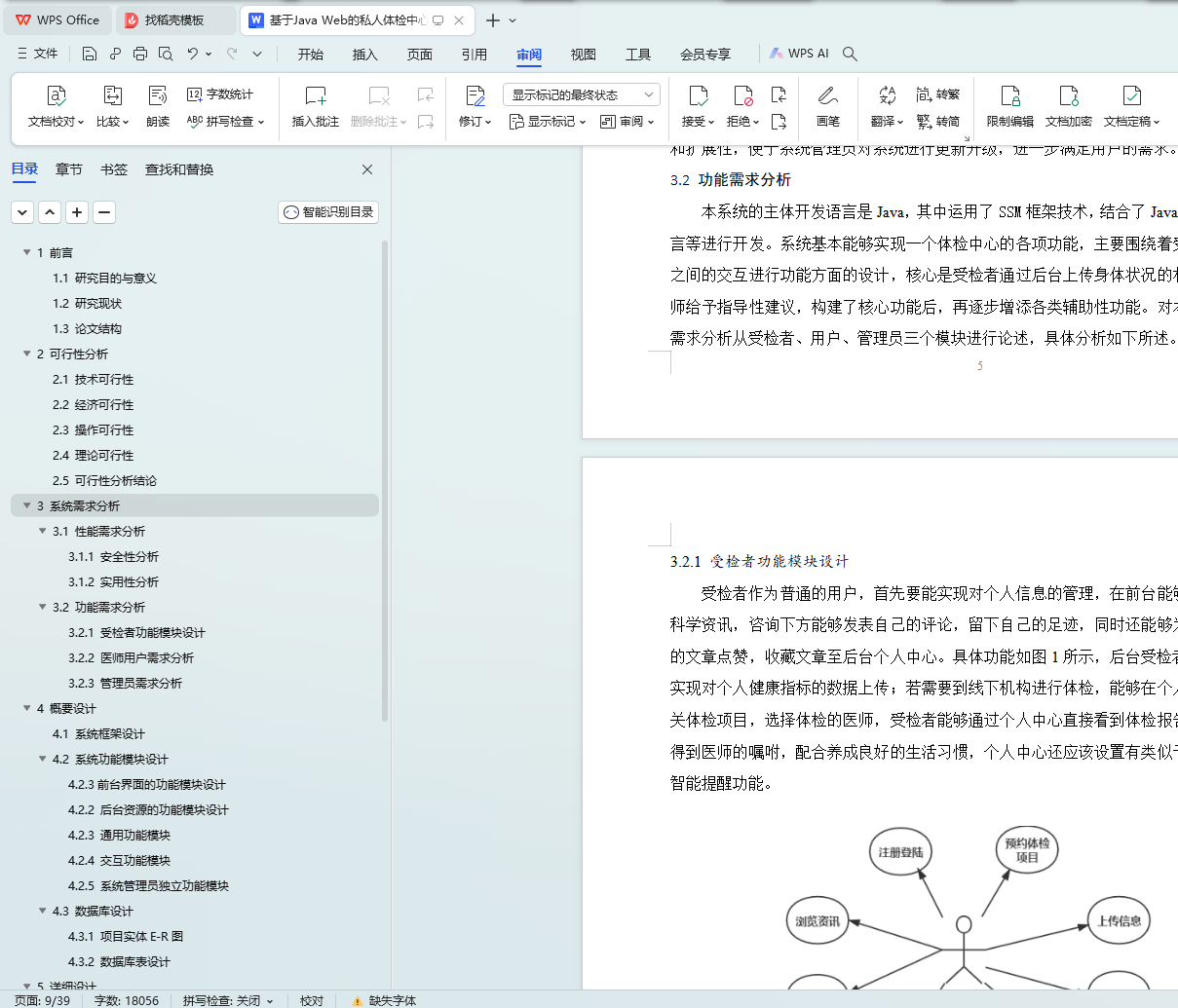The height and width of the screenshot is (1008, 1178).
Task: Switch to 章节 tab in navigation pane
Action: pos(69,169)
